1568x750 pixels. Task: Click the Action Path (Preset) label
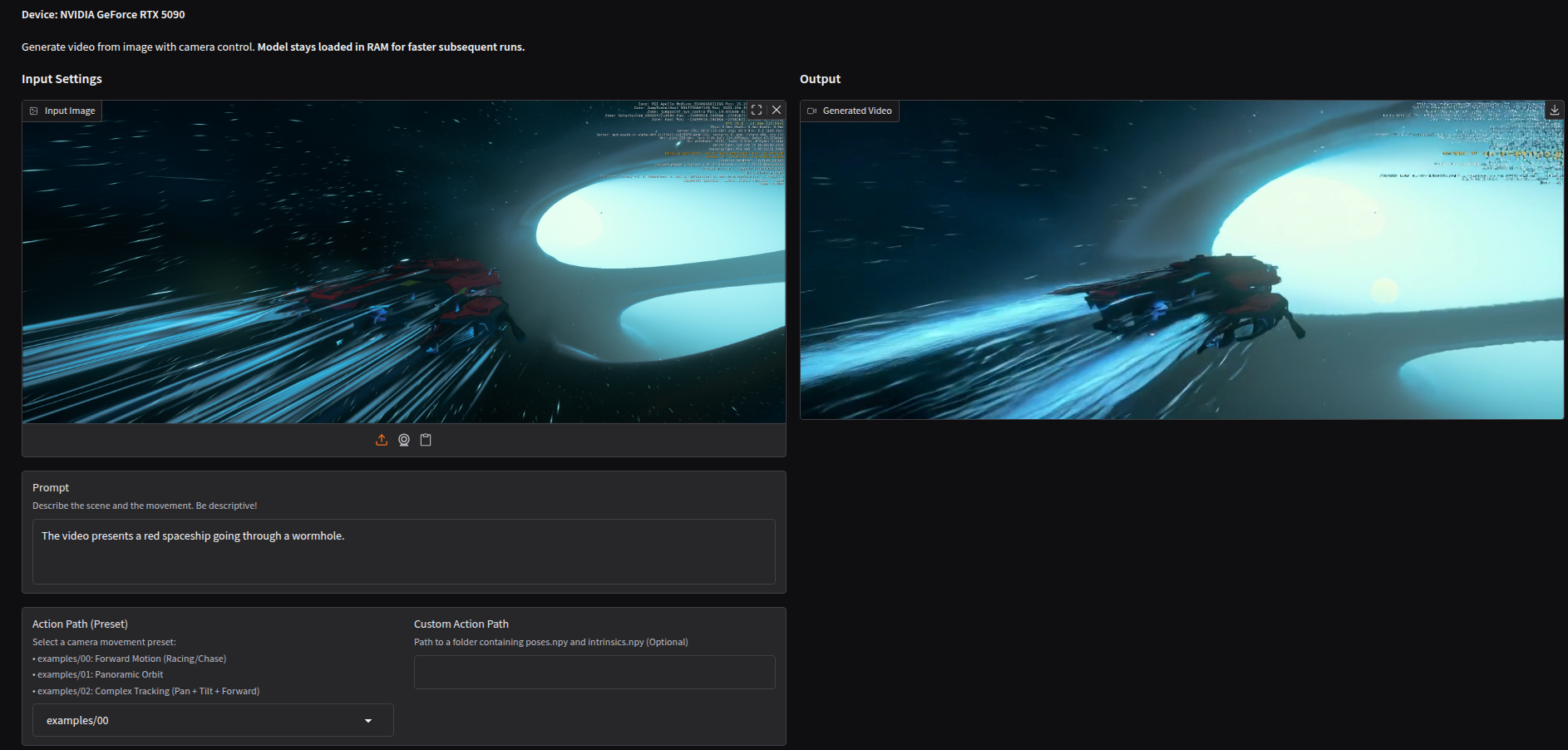(80, 624)
